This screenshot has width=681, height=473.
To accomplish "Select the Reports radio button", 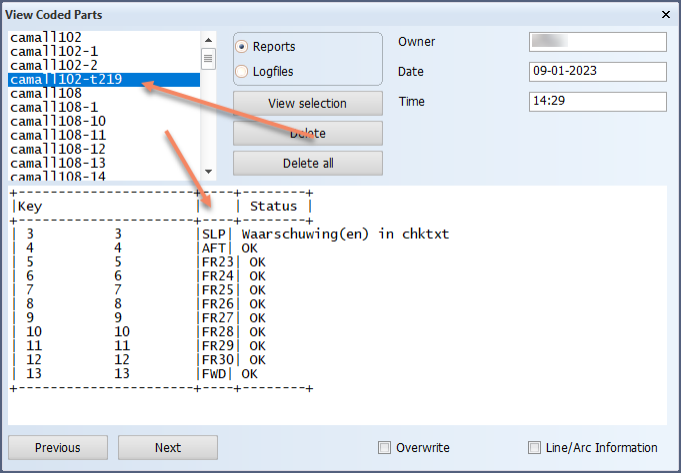I will (x=242, y=47).
